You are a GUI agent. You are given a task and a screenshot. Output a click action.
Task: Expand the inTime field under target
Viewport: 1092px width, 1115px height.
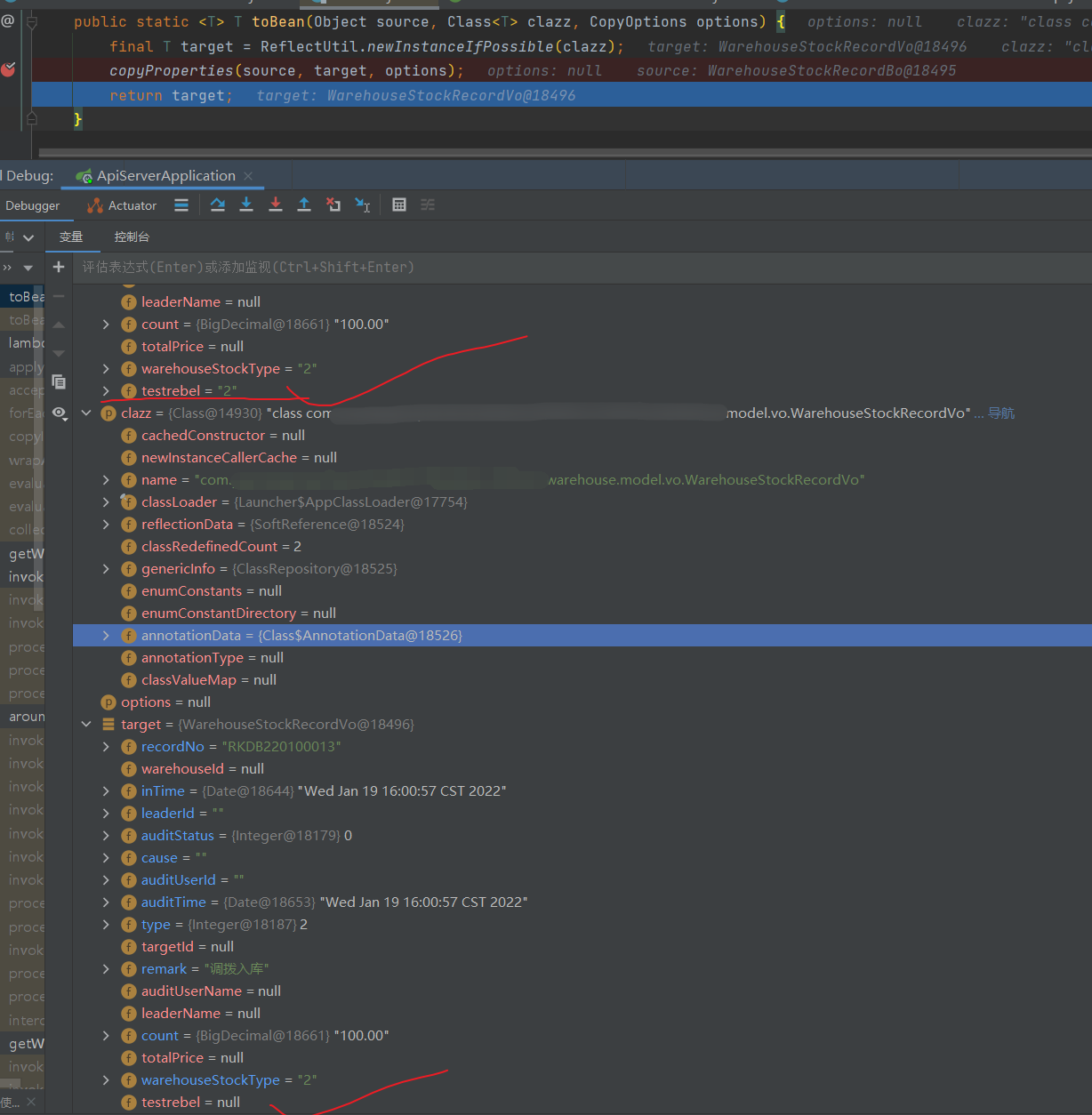(x=106, y=791)
